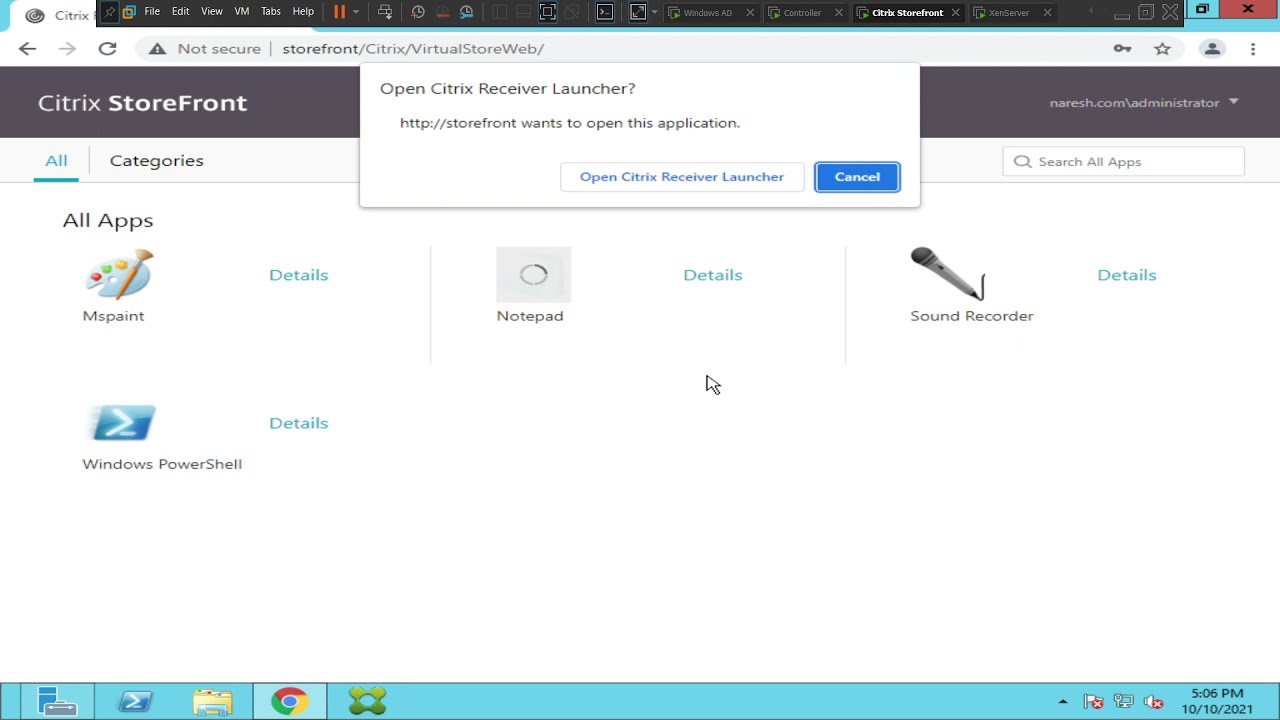Open VMware snapshot manager icon
Image resolution: width=1280 pixels, height=720 pixels.
coord(466,12)
